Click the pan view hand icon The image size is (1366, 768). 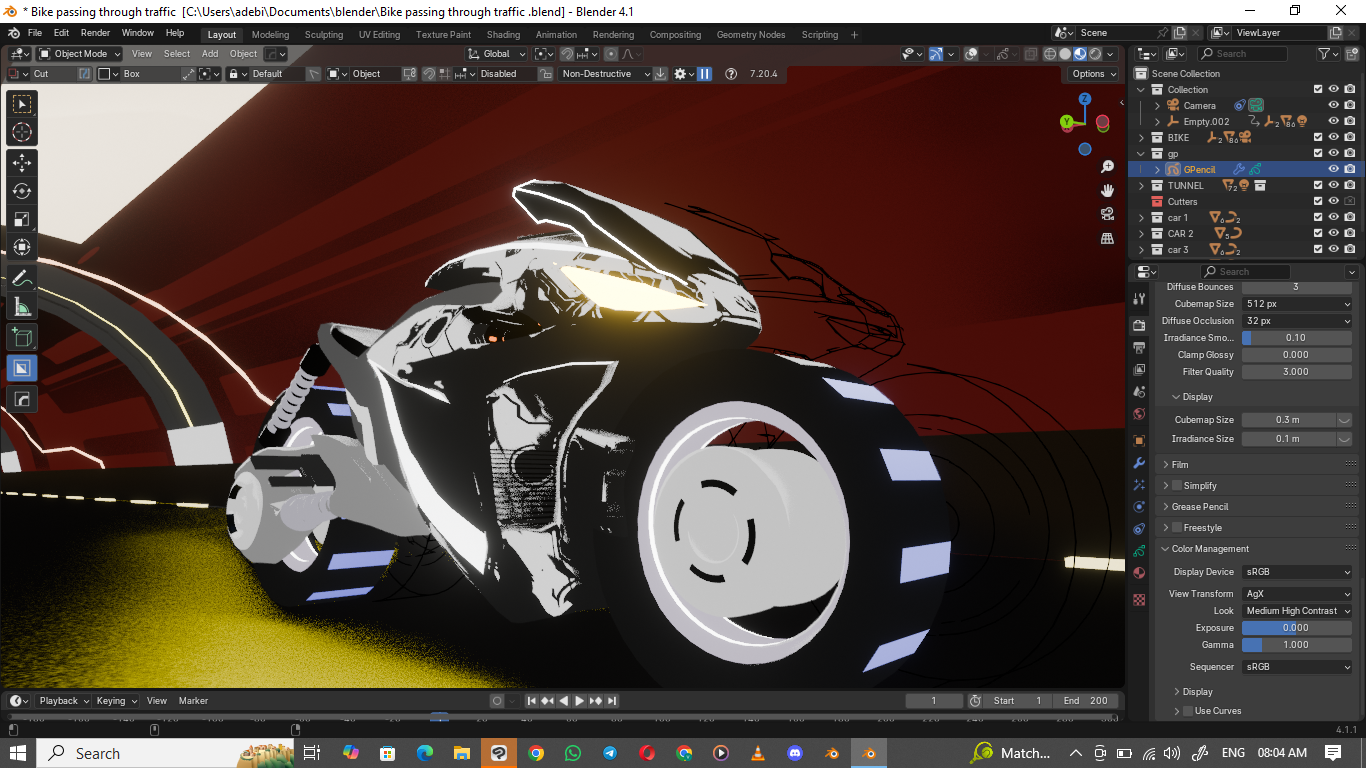(1107, 190)
